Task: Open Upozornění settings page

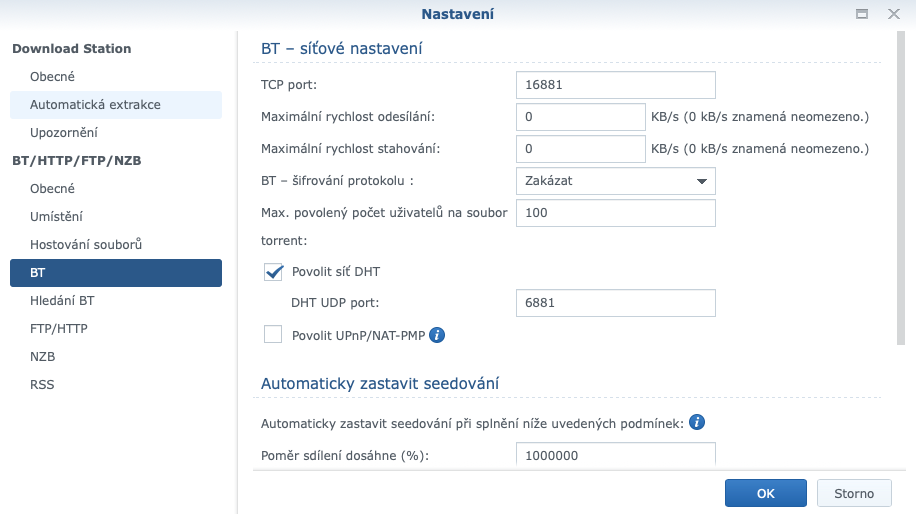Action: [x=116, y=132]
